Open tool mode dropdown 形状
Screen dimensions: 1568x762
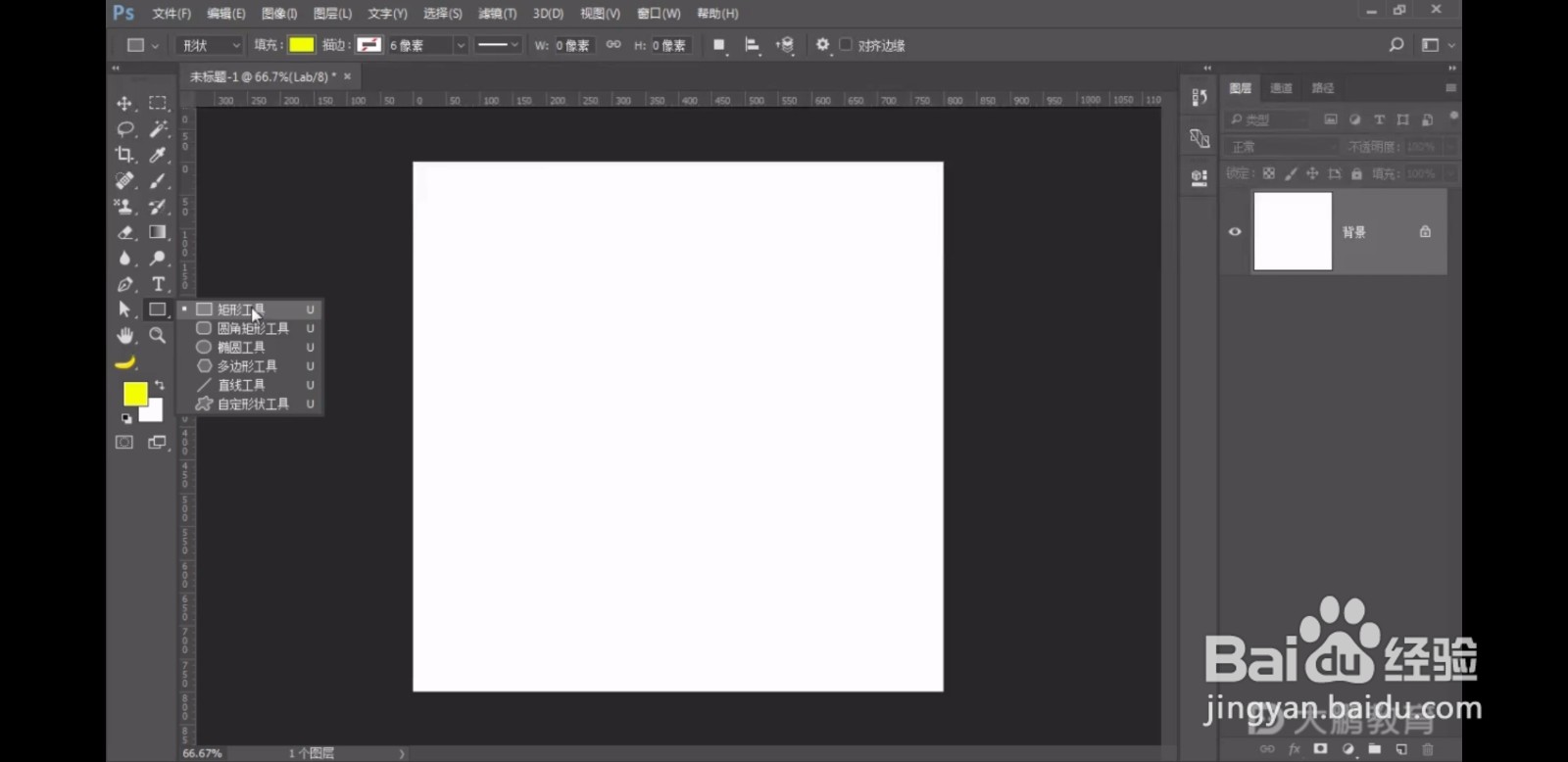[x=210, y=45]
